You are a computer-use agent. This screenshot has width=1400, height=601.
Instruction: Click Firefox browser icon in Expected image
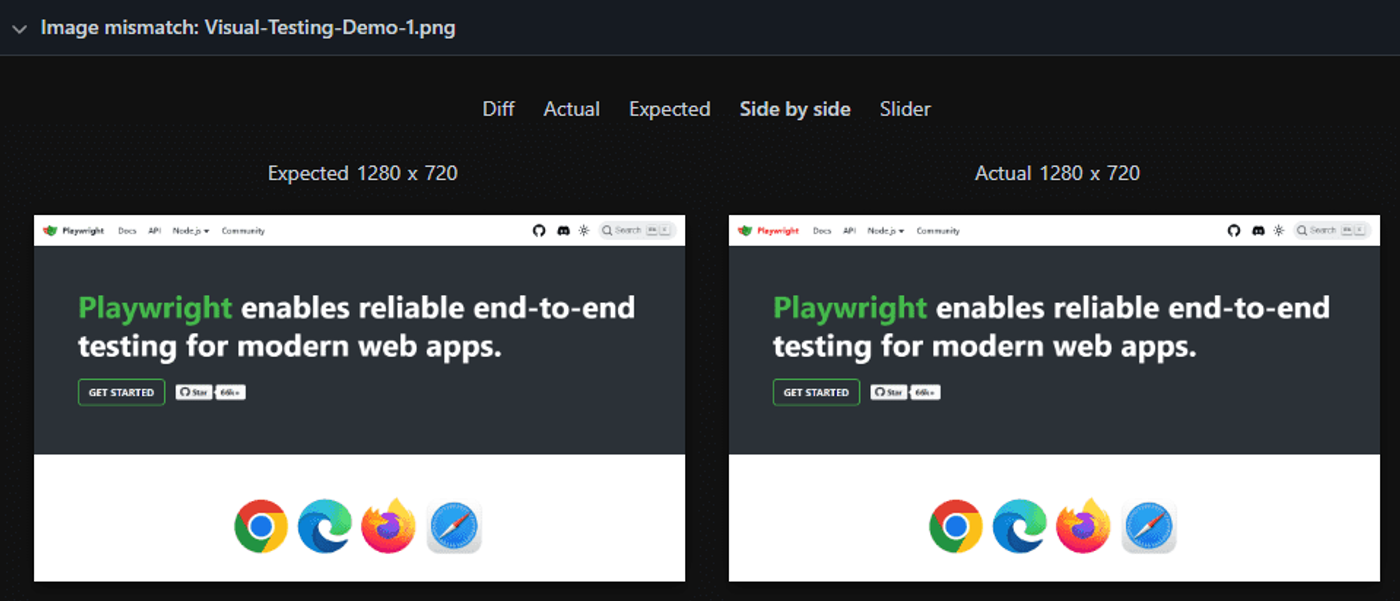[x=389, y=525]
